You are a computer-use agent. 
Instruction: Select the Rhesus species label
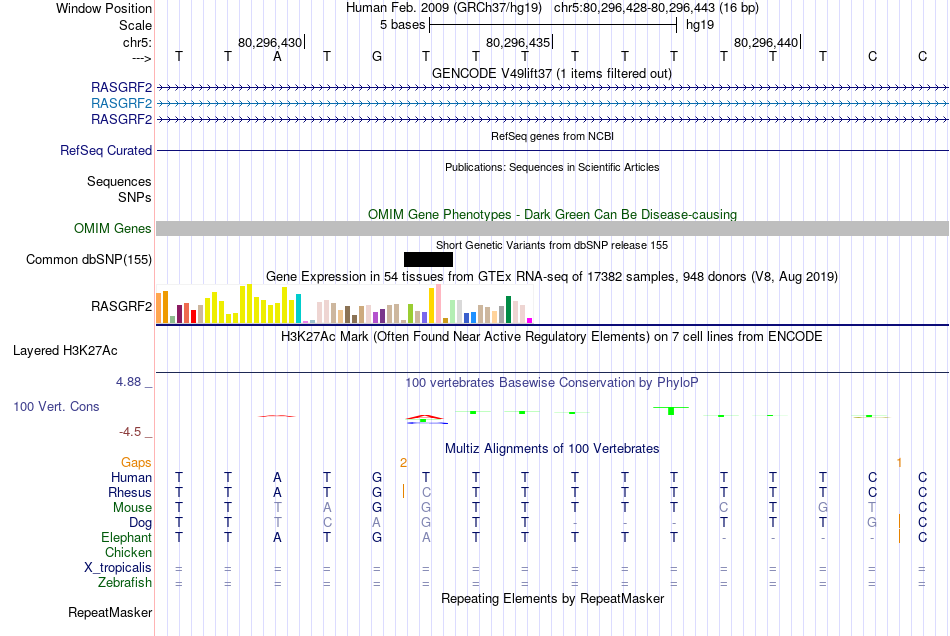tap(130, 492)
